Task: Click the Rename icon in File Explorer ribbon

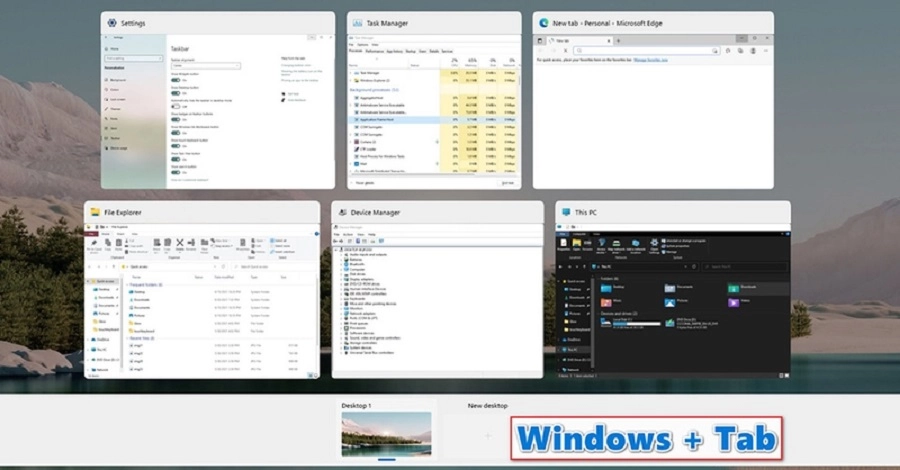Action: pos(191,244)
